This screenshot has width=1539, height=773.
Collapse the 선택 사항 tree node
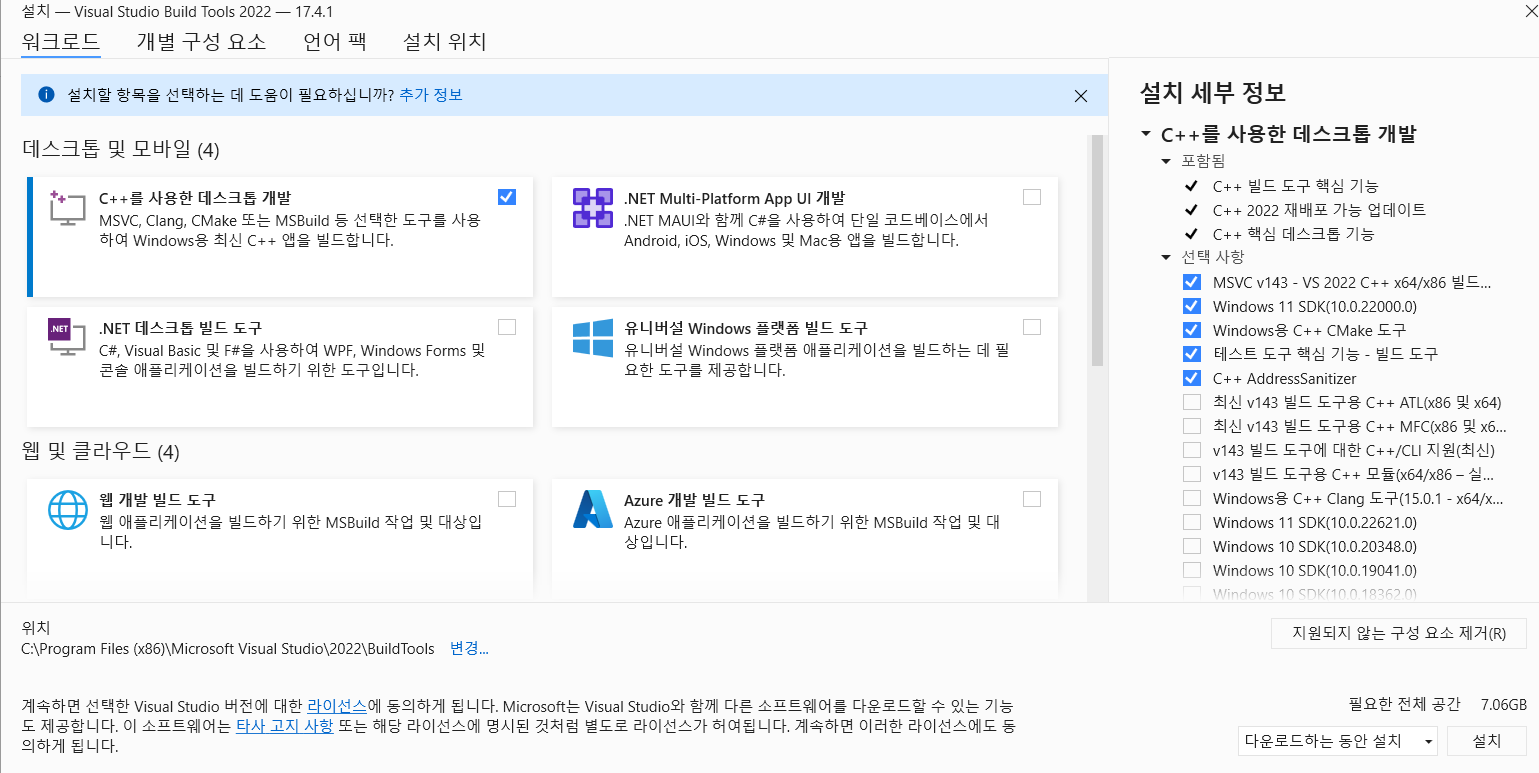click(1166, 257)
